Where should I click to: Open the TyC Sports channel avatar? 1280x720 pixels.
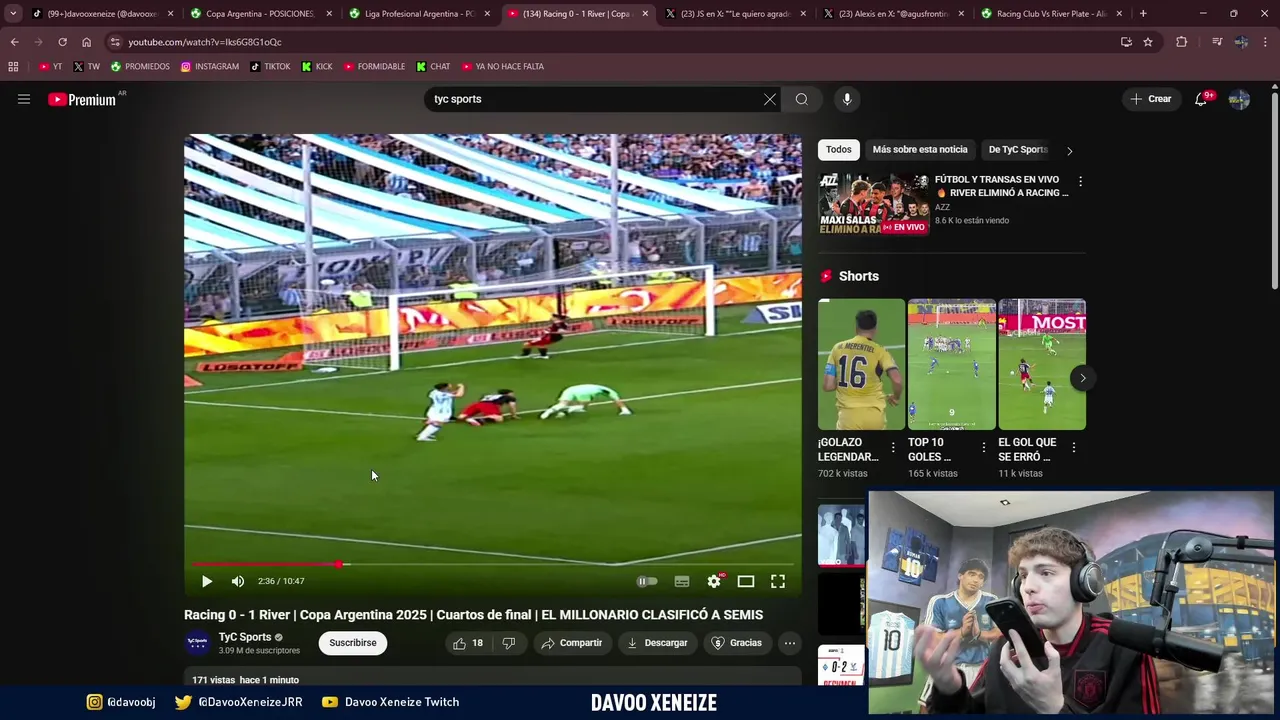(198, 643)
